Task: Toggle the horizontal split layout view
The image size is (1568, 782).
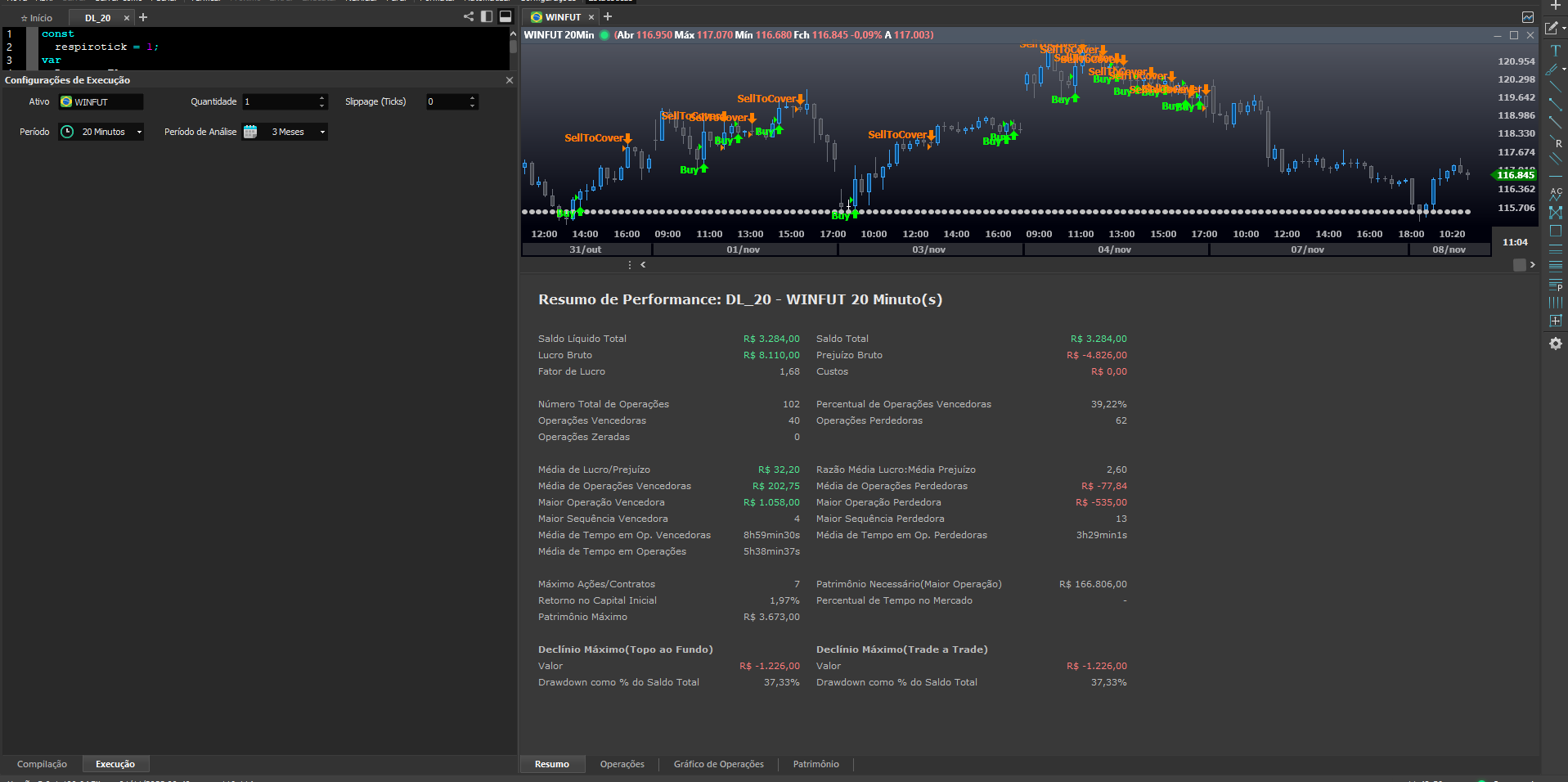Action: (x=505, y=16)
